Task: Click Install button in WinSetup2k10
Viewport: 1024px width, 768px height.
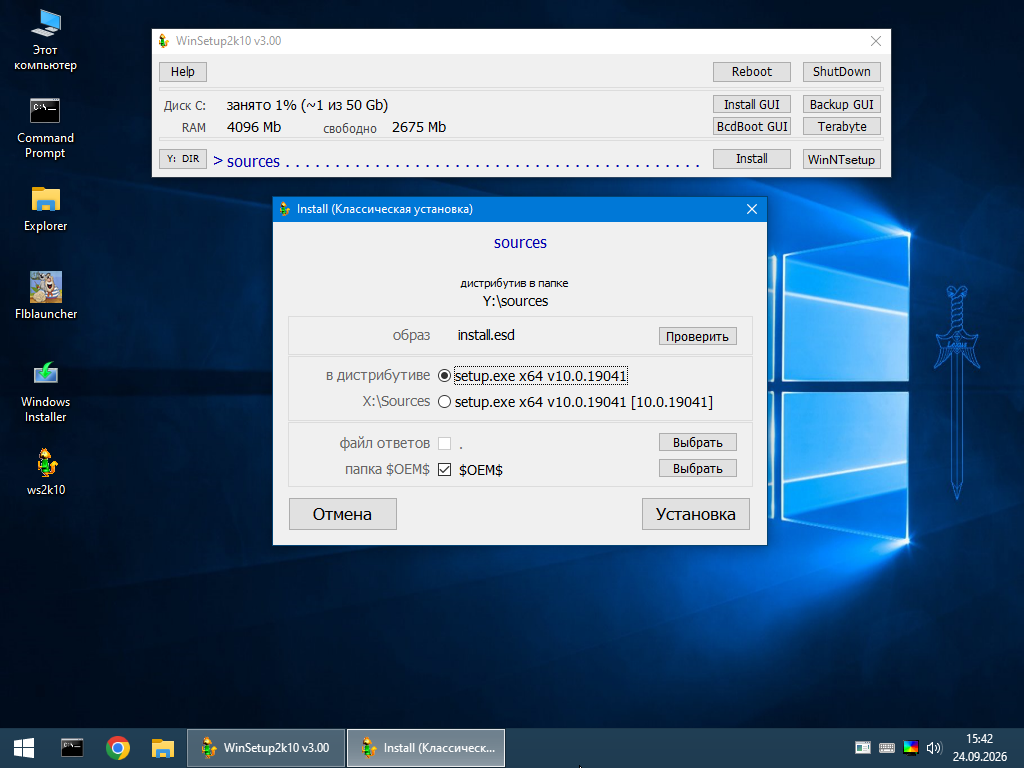Action: [x=752, y=159]
